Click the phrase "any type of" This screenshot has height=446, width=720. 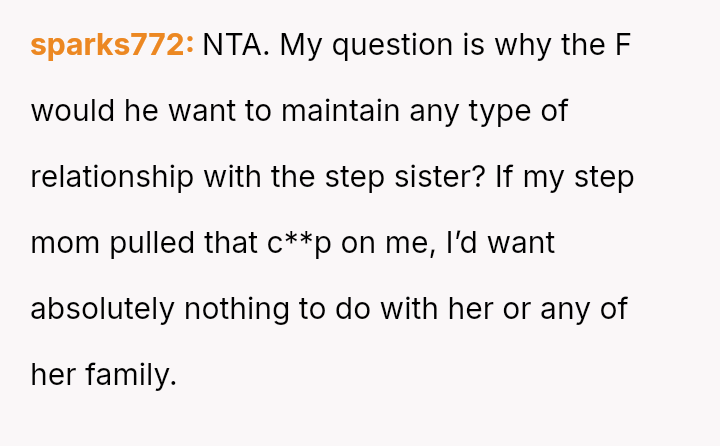[x=488, y=111]
